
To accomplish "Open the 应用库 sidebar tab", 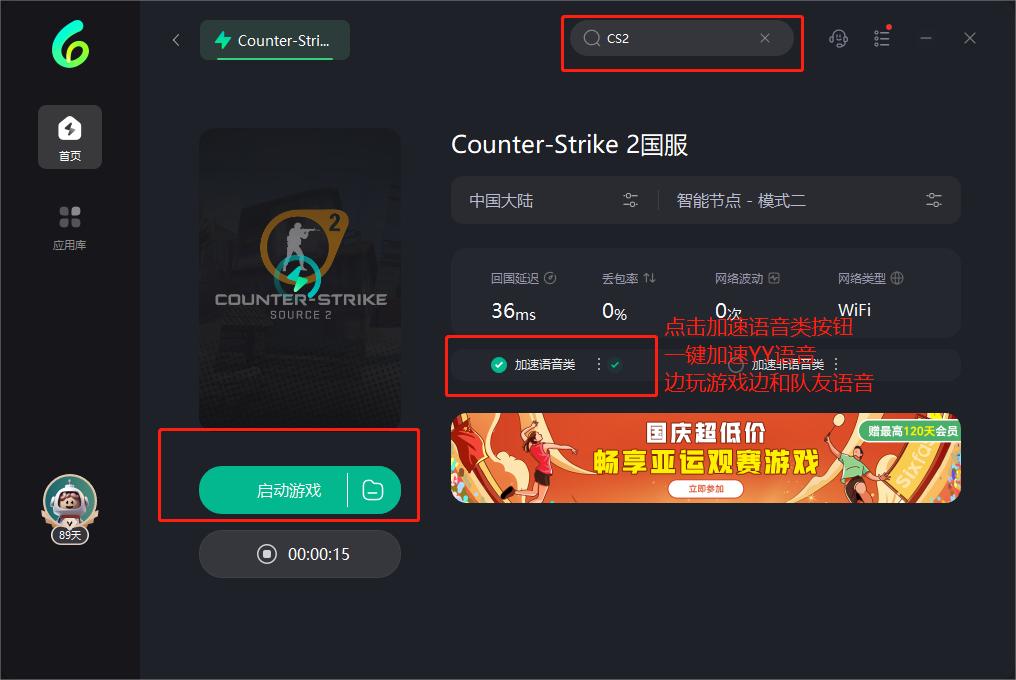I will point(70,228).
